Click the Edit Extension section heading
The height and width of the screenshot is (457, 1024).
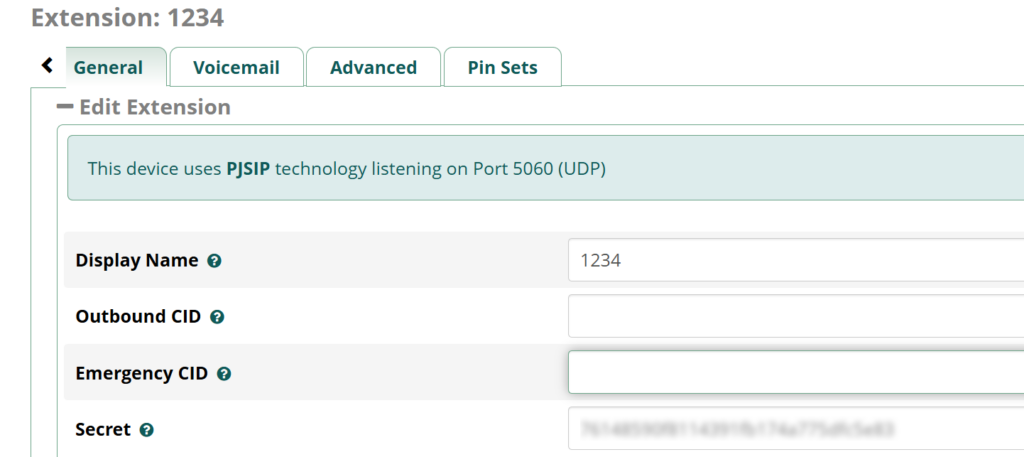pos(155,106)
